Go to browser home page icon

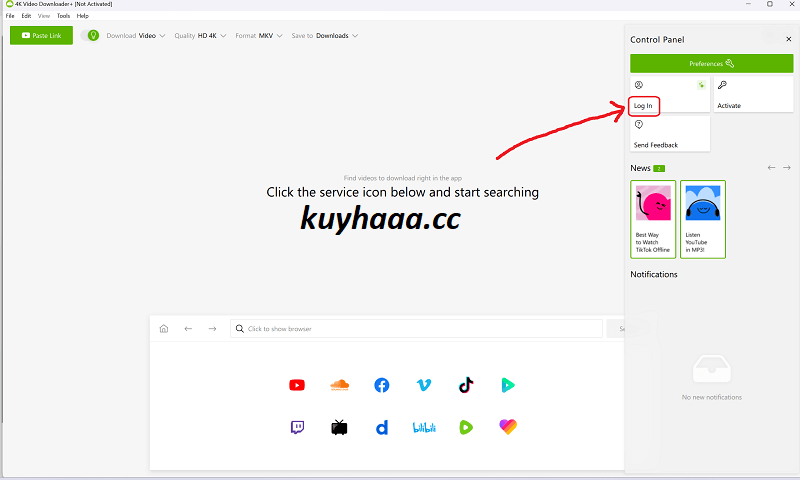(x=164, y=329)
